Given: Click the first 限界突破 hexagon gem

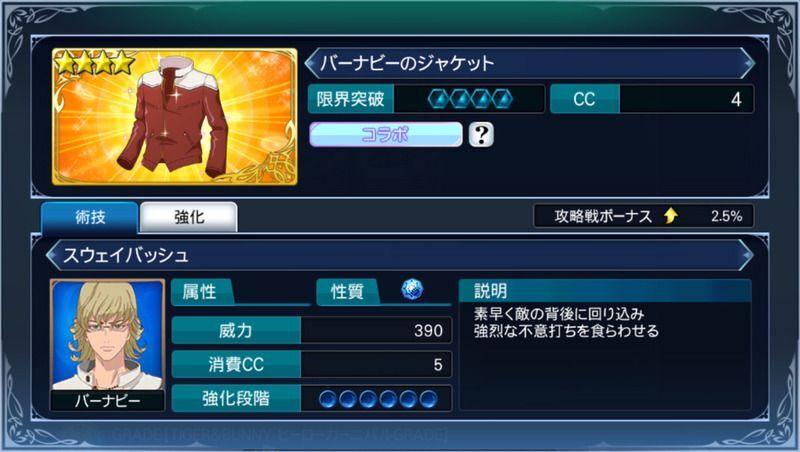Looking at the screenshot, I should pyautogui.click(x=438, y=99).
